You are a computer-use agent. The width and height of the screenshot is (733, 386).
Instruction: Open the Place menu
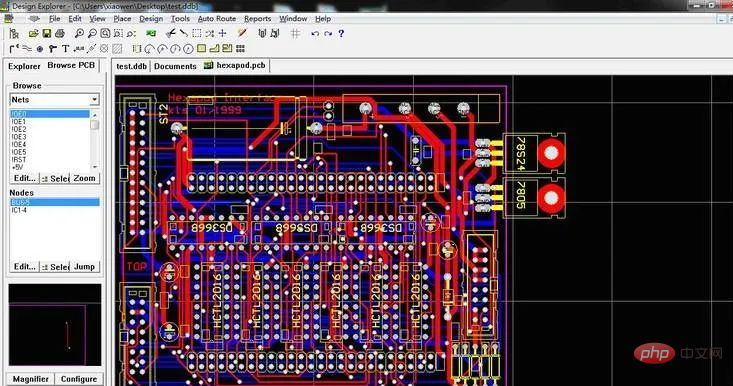pyautogui.click(x=122, y=19)
